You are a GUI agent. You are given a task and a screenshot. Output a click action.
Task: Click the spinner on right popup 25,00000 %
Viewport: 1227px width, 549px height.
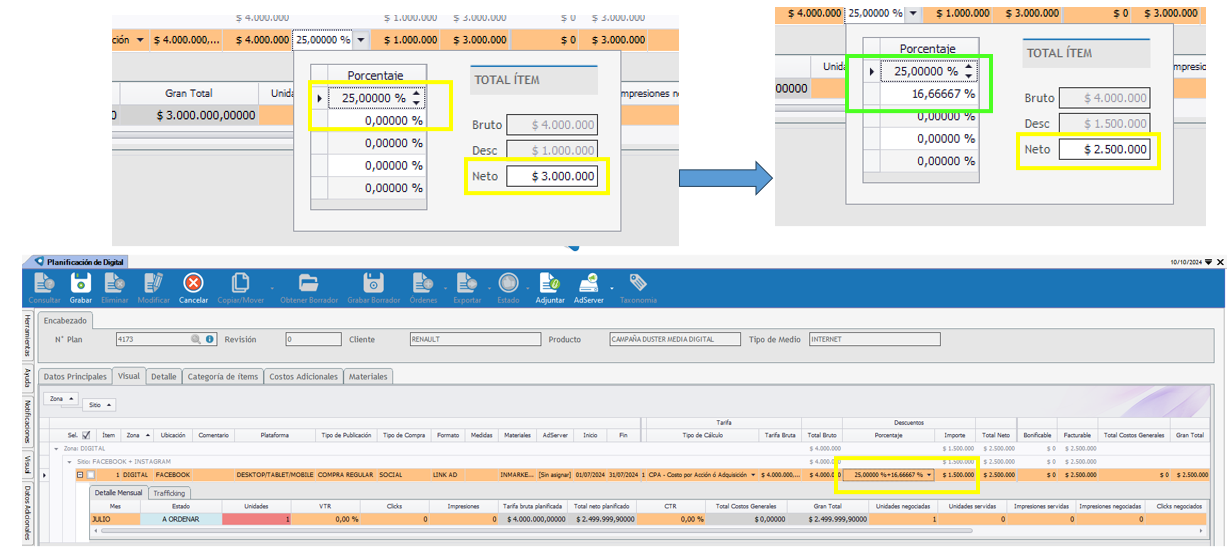tap(968, 71)
